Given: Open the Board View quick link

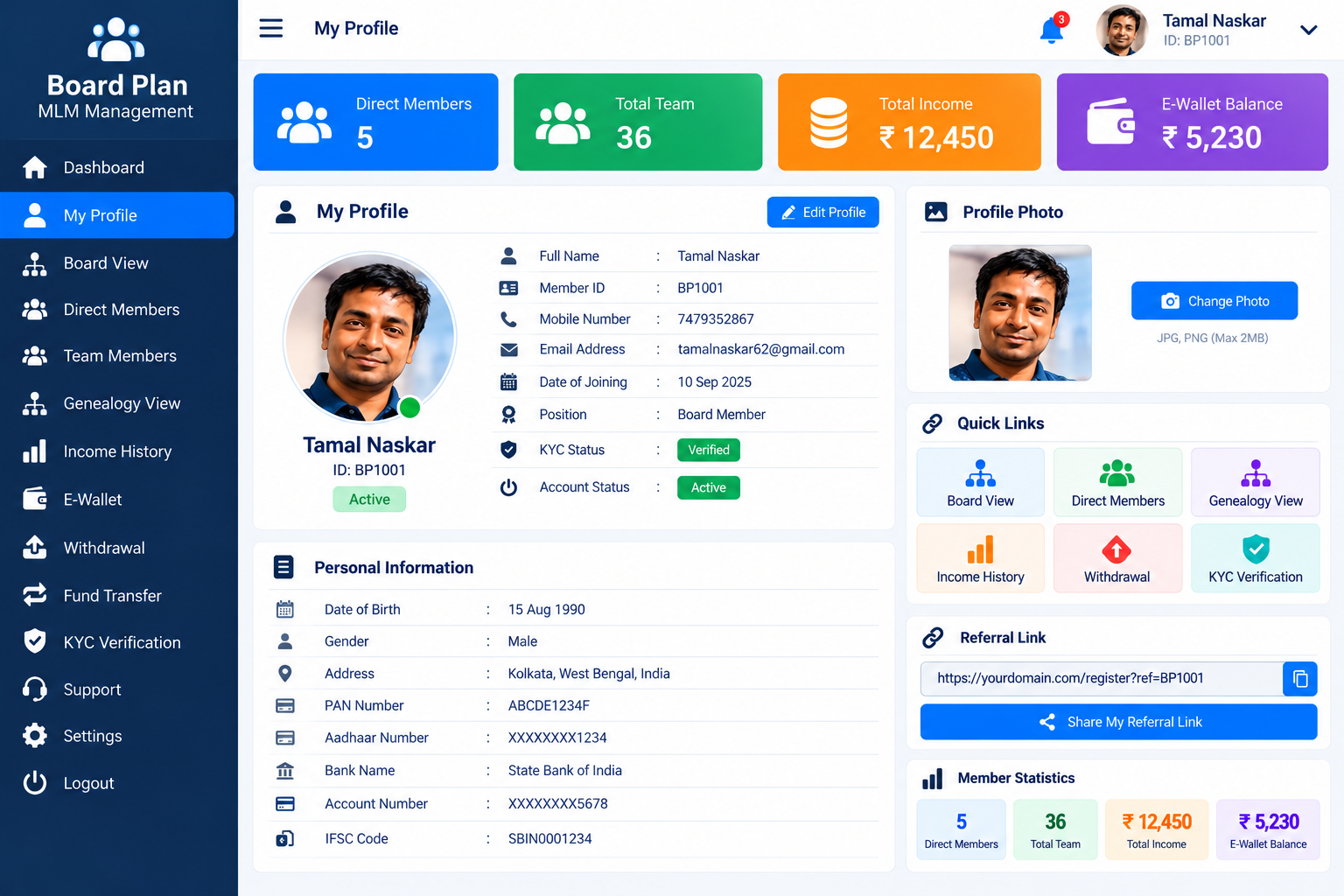Looking at the screenshot, I should [x=980, y=482].
